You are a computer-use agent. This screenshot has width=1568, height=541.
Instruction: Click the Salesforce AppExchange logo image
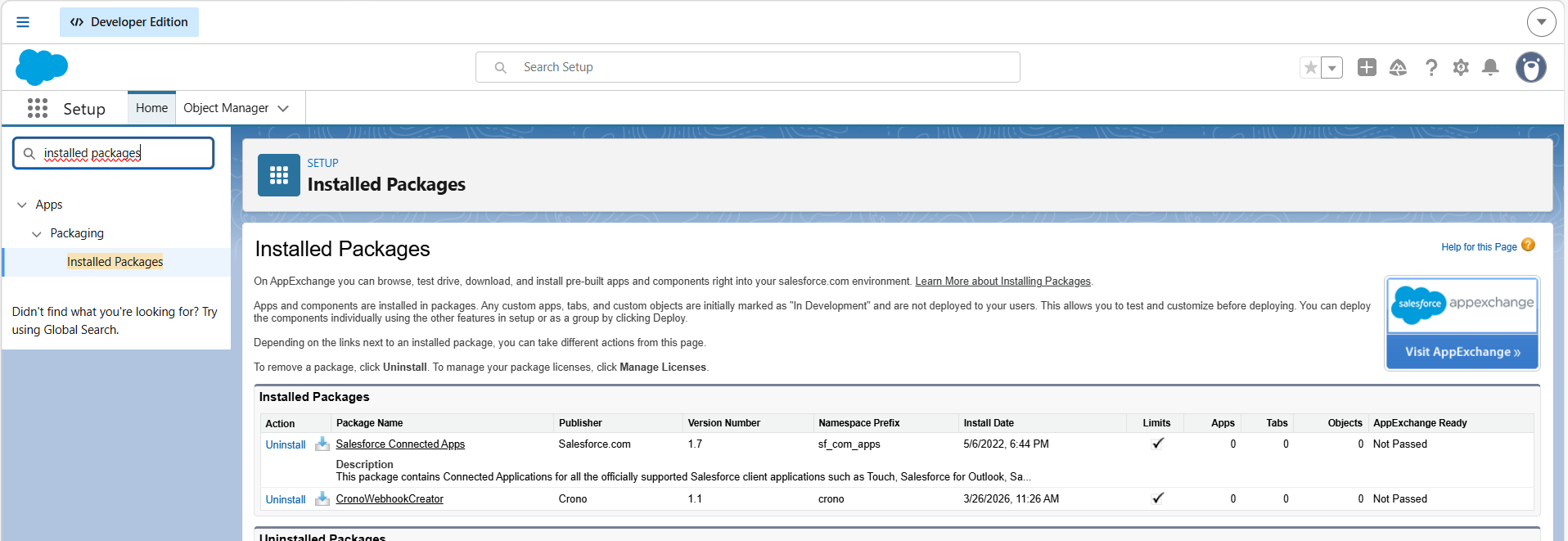point(1462,305)
